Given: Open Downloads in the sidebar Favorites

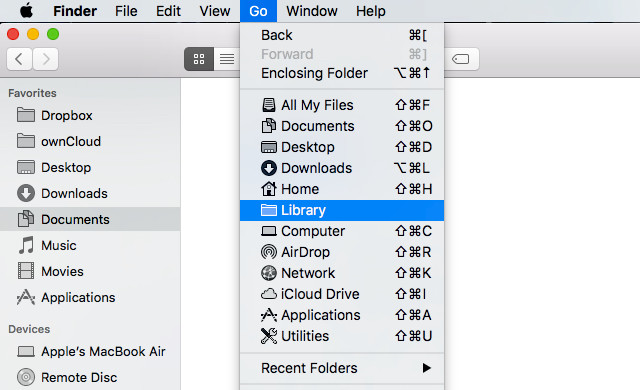Looking at the screenshot, I should pos(90,193).
